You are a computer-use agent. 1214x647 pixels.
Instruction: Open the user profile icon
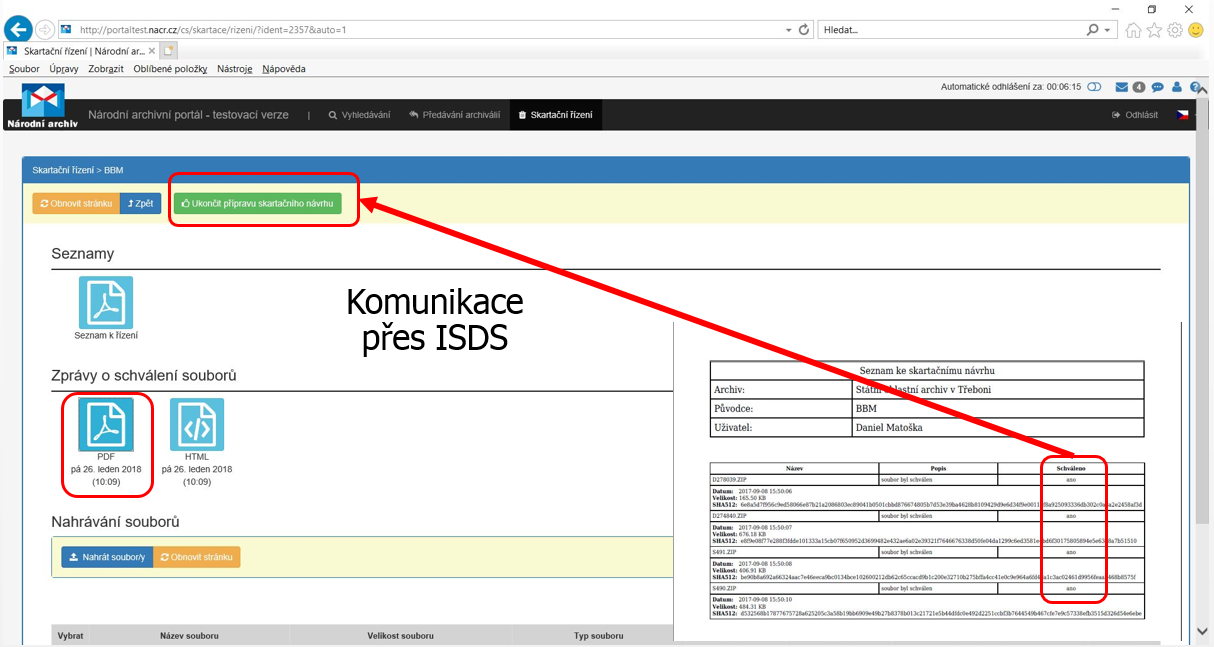[x=1177, y=87]
